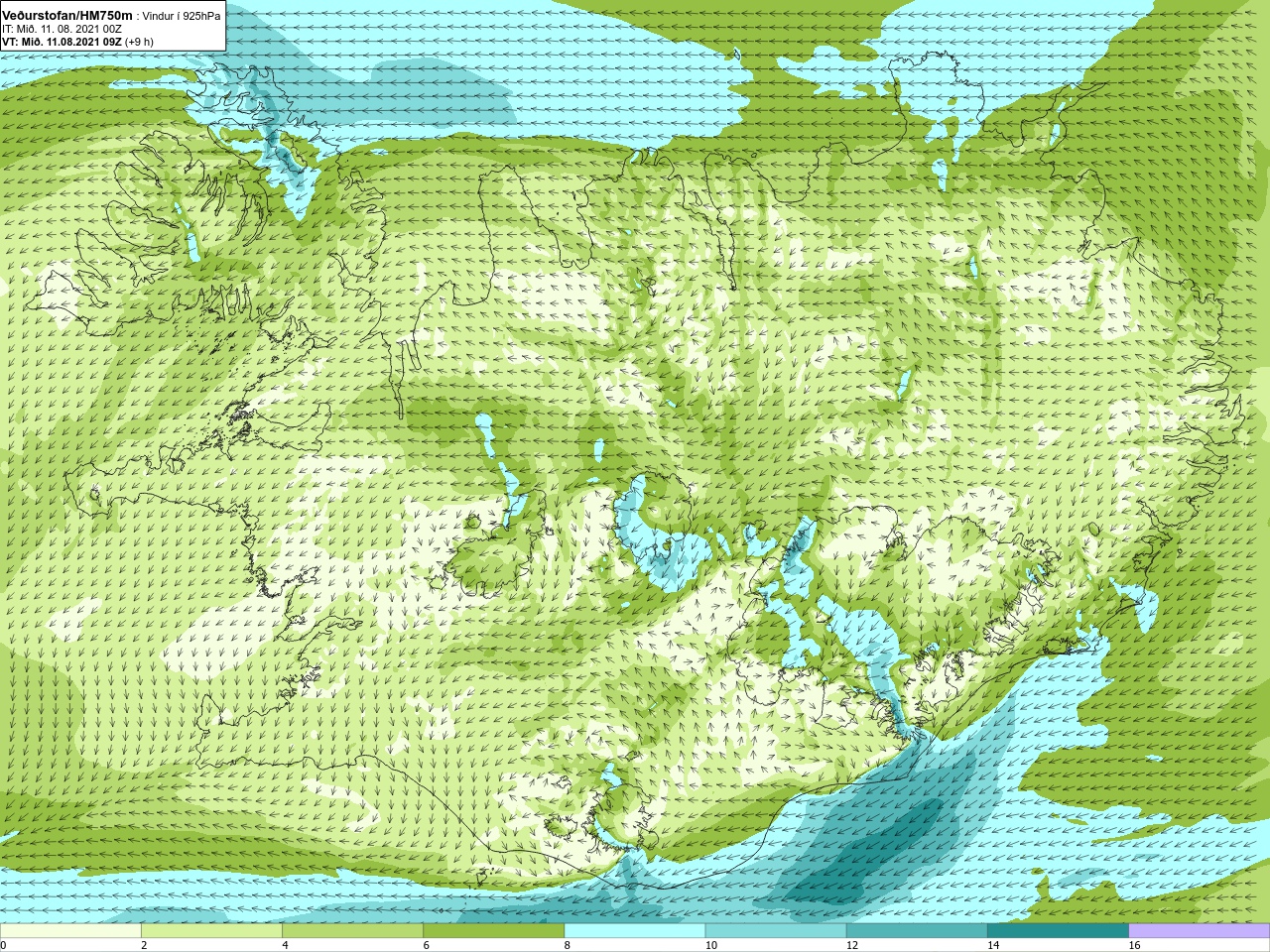The image size is (1270, 952).
Task: Click the legend value '10'
Action: (x=710, y=945)
